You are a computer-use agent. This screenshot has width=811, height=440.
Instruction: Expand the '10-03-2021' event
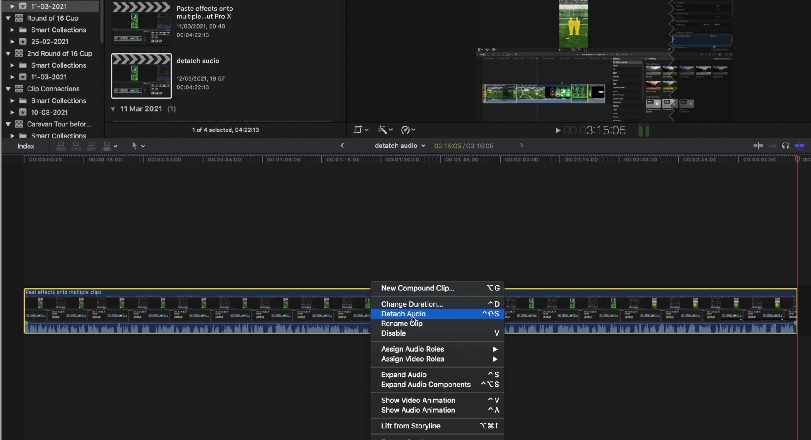12,112
